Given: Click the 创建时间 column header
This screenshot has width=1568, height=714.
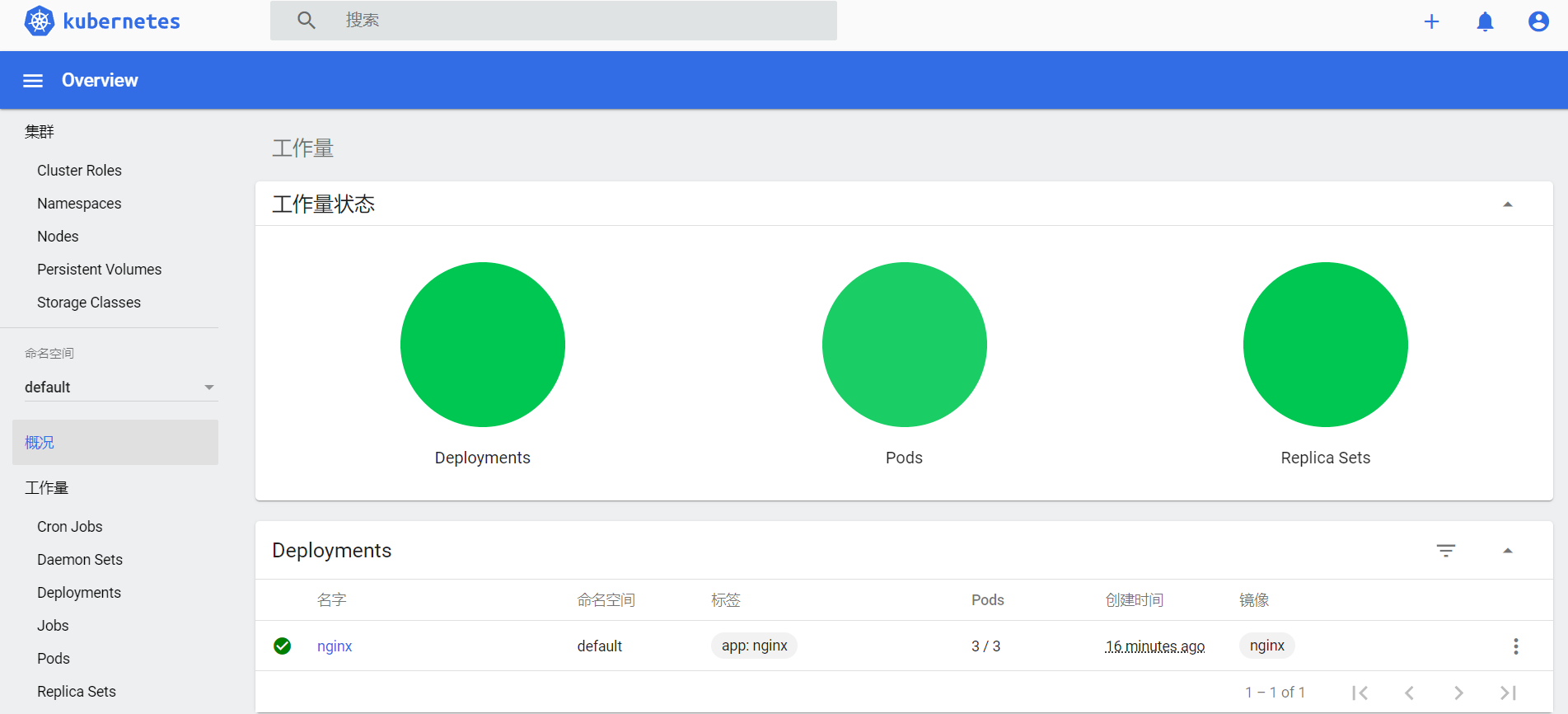Looking at the screenshot, I should (1135, 600).
